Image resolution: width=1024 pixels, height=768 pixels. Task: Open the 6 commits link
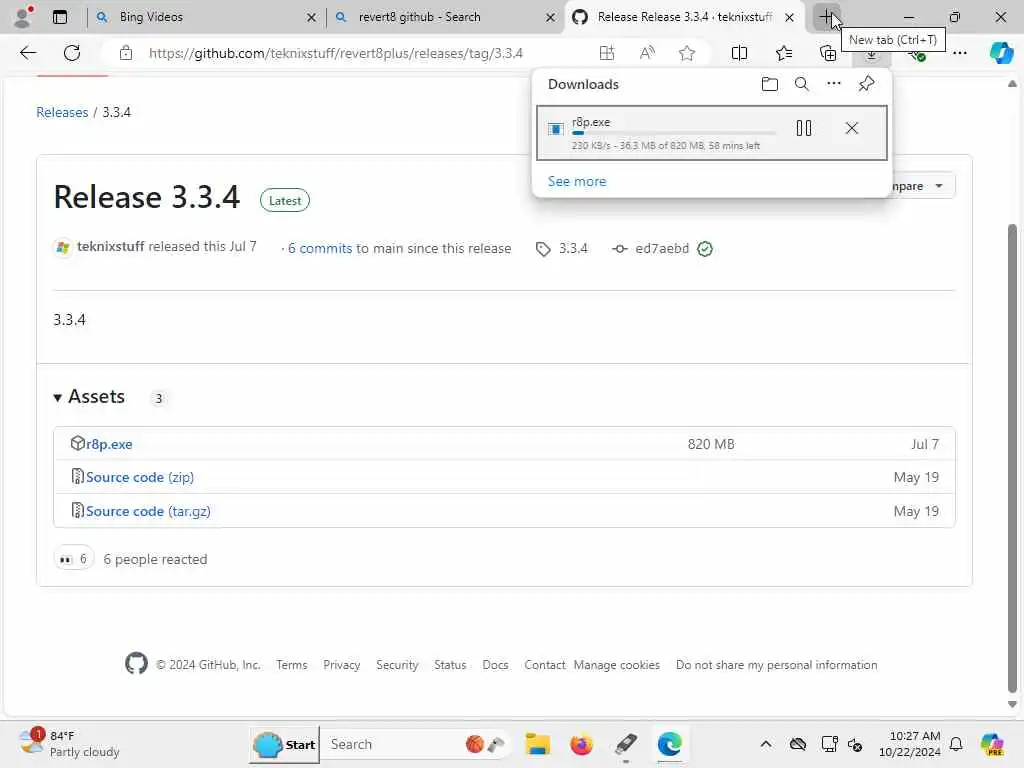(x=320, y=249)
